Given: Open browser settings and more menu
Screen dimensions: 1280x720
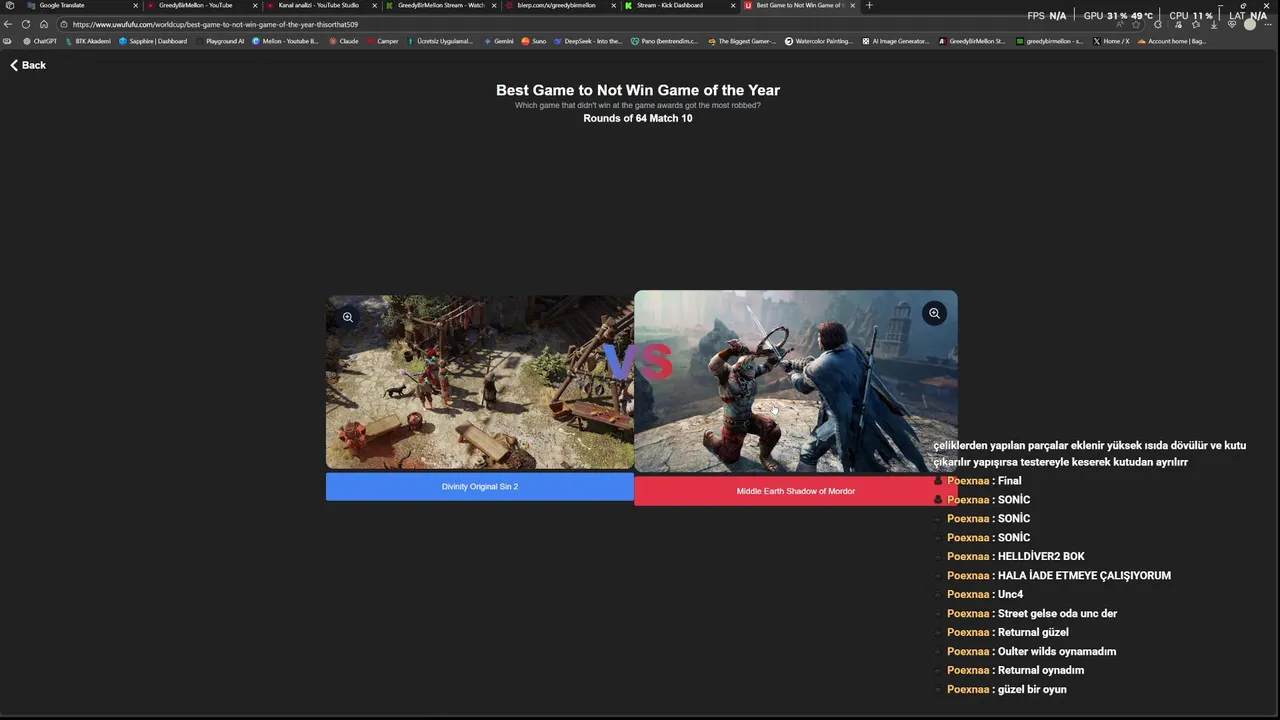Looking at the screenshot, I should coord(1268,24).
